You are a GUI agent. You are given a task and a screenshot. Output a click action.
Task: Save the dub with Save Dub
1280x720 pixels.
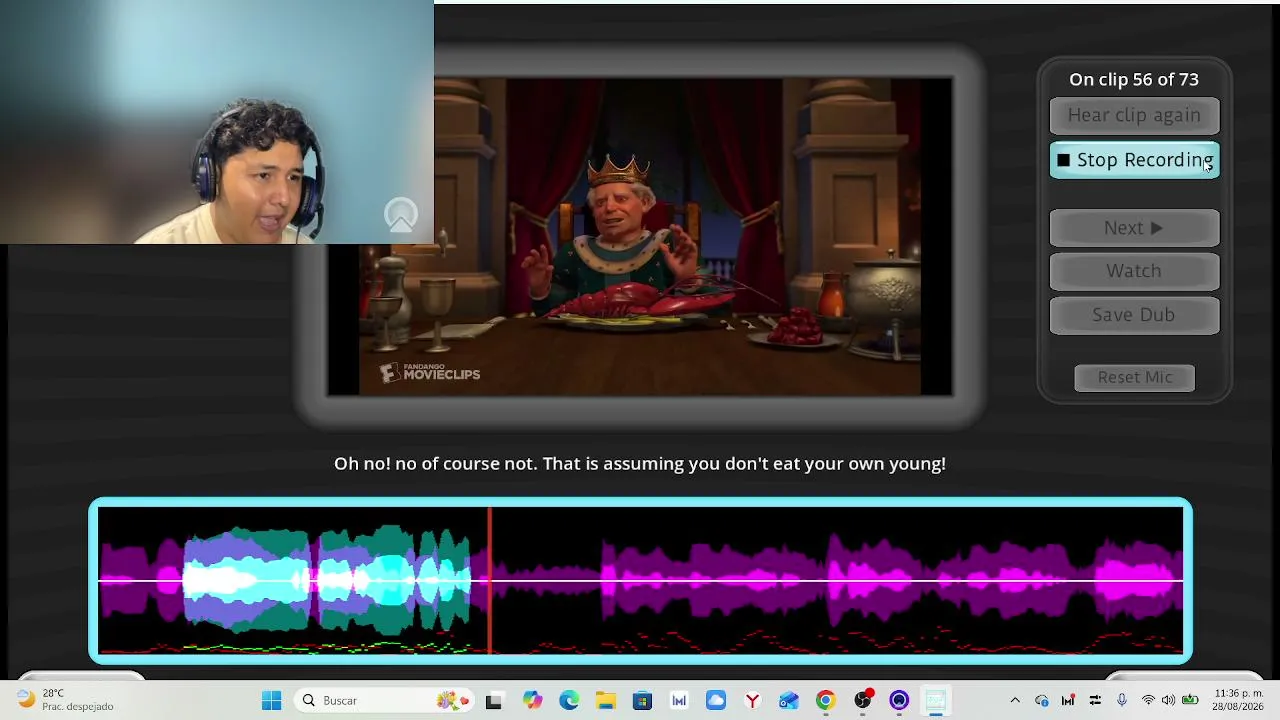1134,315
